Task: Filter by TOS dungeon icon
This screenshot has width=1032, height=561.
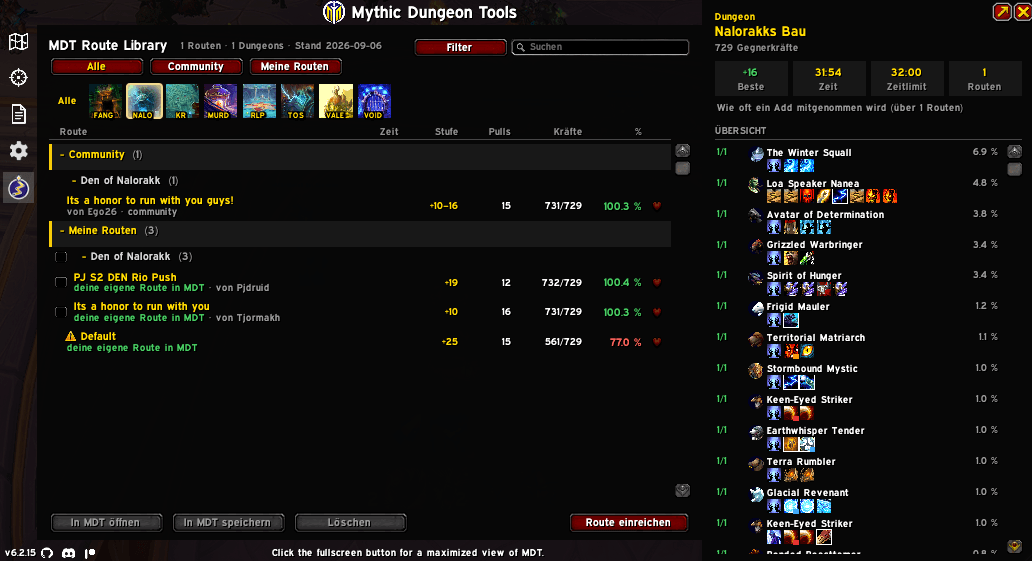Action: click(x=297, y=101)
